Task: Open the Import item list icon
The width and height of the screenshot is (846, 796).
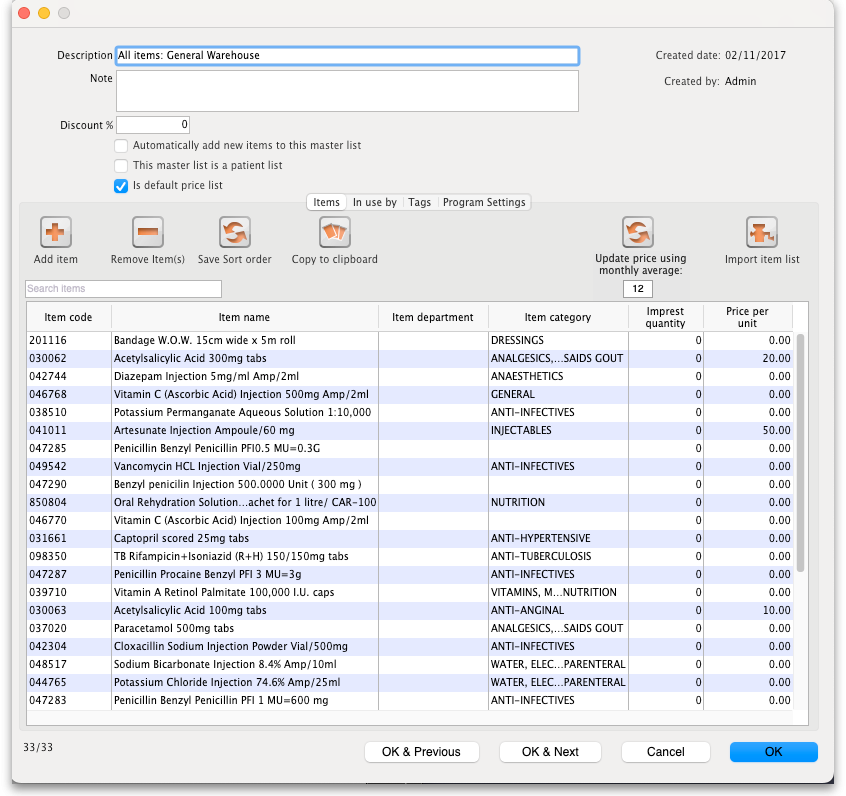Action: [762, 233]
